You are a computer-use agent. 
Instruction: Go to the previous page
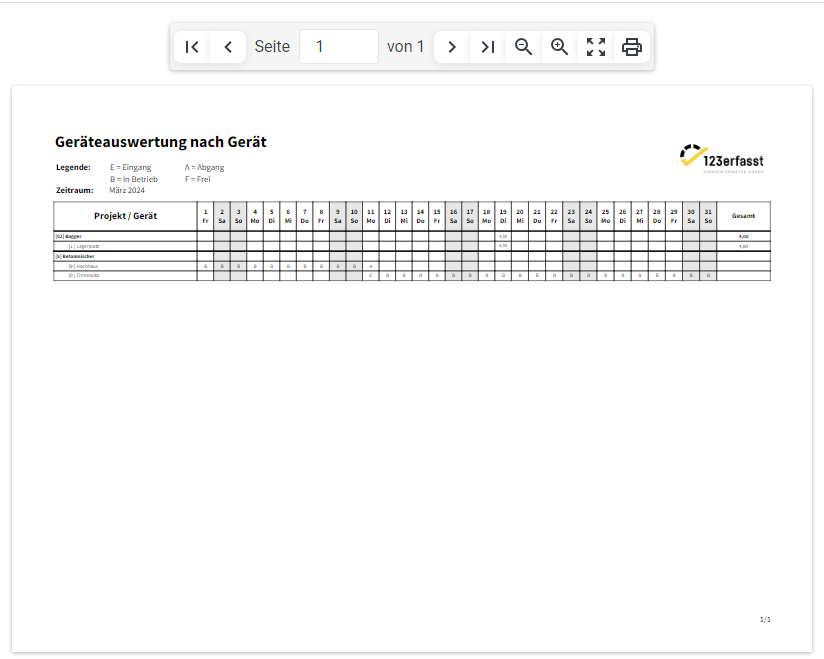(228, 47)
